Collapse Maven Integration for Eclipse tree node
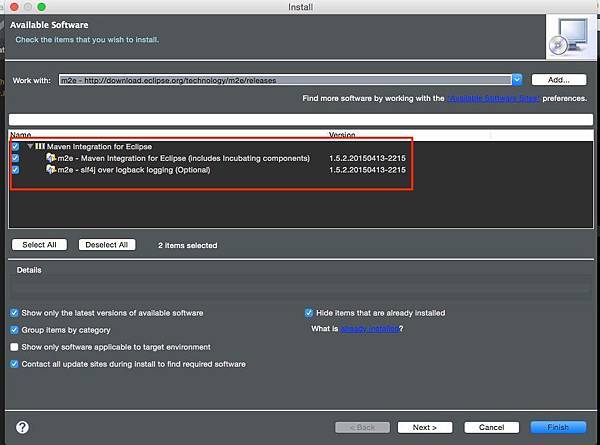Screen dimensions: 600x445 click(30, 147)
